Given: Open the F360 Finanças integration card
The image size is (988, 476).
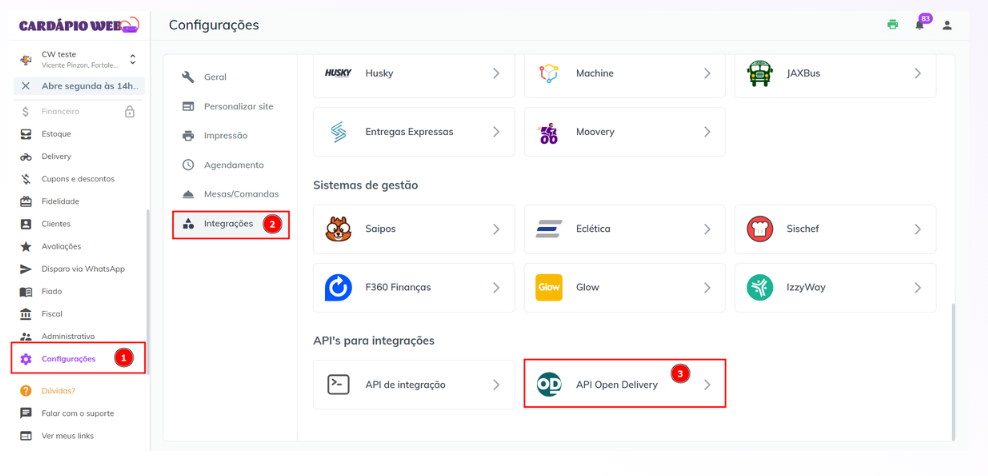Looking at the screenshot, I should point(414,287).
